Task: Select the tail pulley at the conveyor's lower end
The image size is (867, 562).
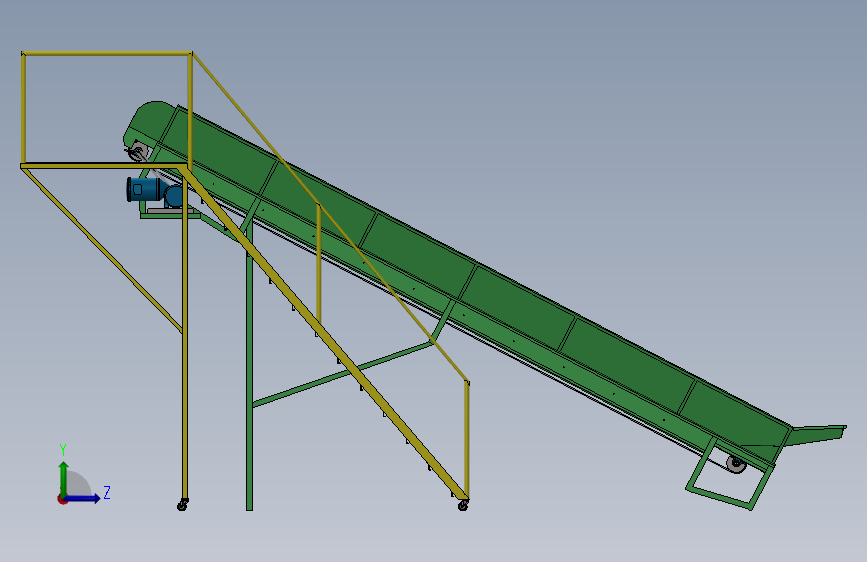Action: pyautogui.click(x=736, y=464)
